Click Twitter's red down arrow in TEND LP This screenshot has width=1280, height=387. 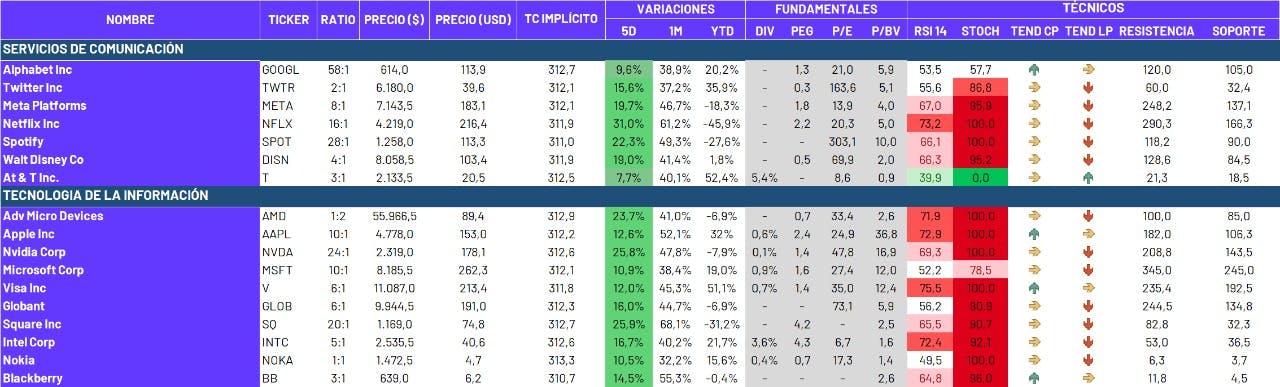coord(1088,88)
